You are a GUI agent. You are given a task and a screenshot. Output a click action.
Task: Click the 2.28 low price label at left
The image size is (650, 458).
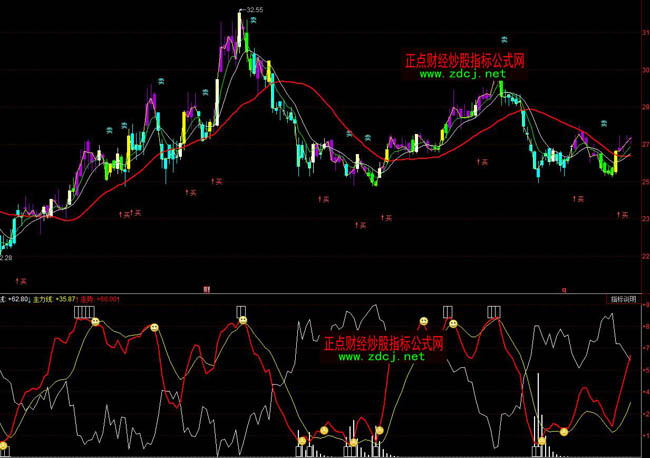[x=6, y=257]
